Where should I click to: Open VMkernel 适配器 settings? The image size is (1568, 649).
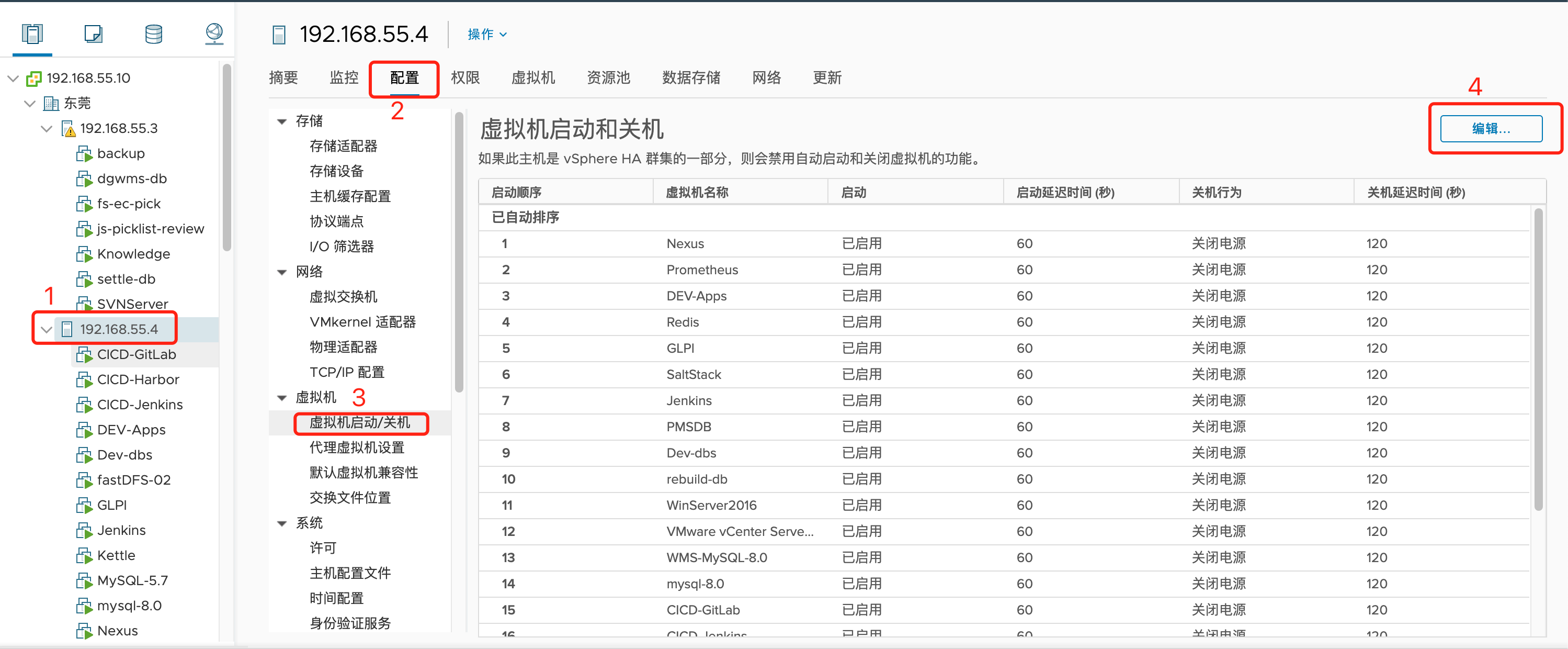coord(362,322)
